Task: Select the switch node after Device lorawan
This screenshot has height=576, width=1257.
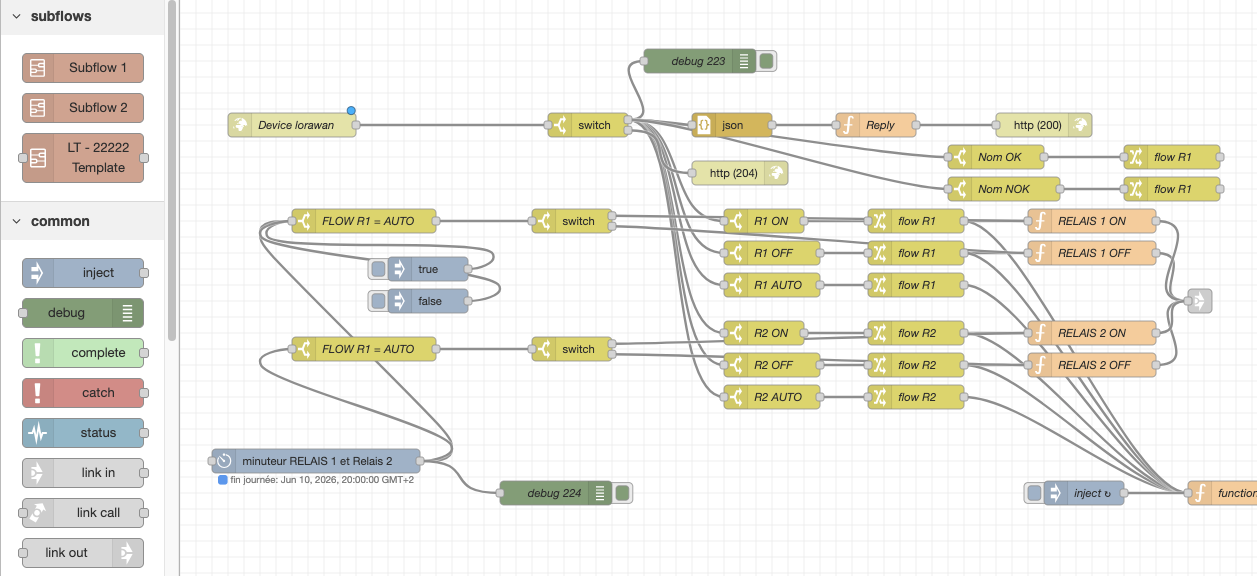Action: (x=588, y=125)
